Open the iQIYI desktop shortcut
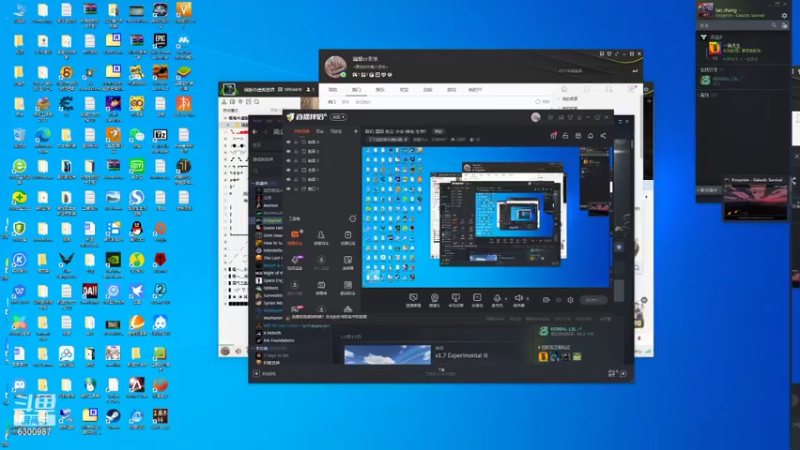Image resolution: width=800 pixels, height=450 pixels. [137, 166]
